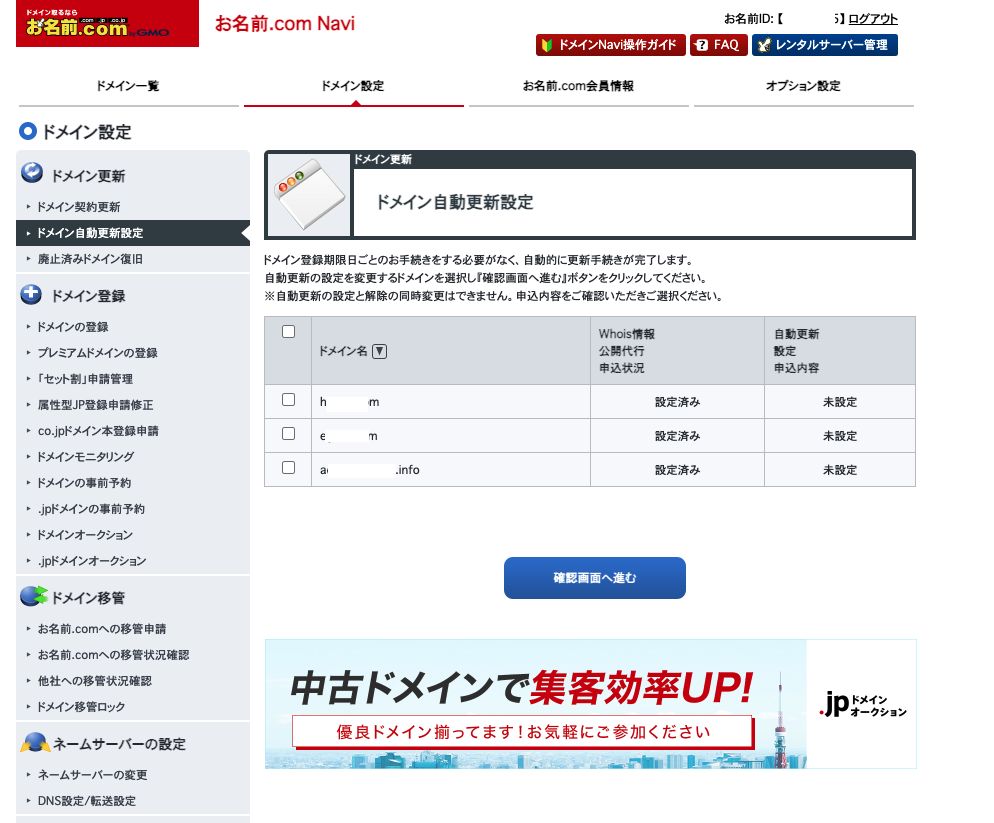Check the box for the second .com domain row
Viewport: 994px width, 823px height.
pyautogui.click(x=288, y=434)
